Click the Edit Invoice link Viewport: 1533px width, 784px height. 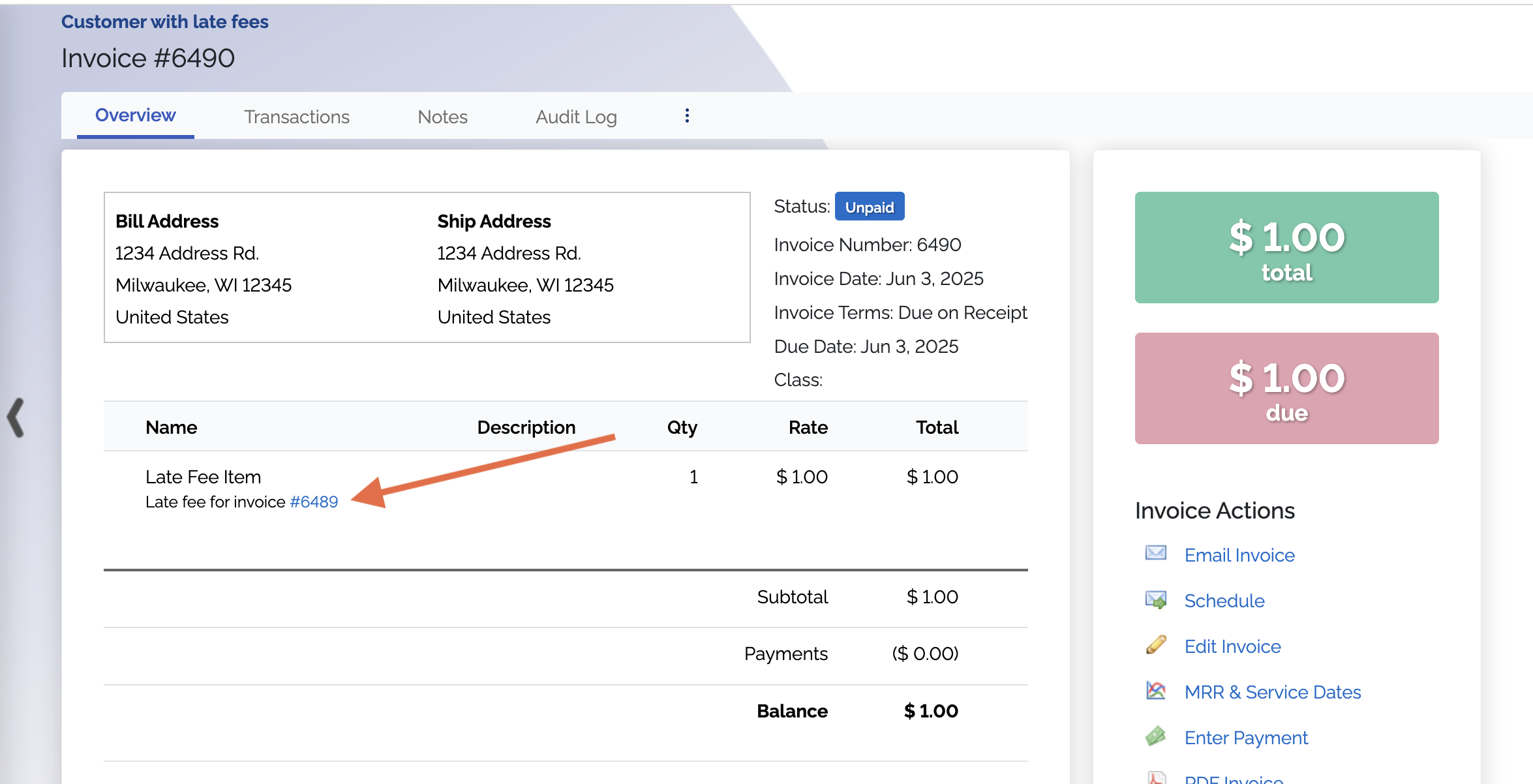tap(1232, 646)
